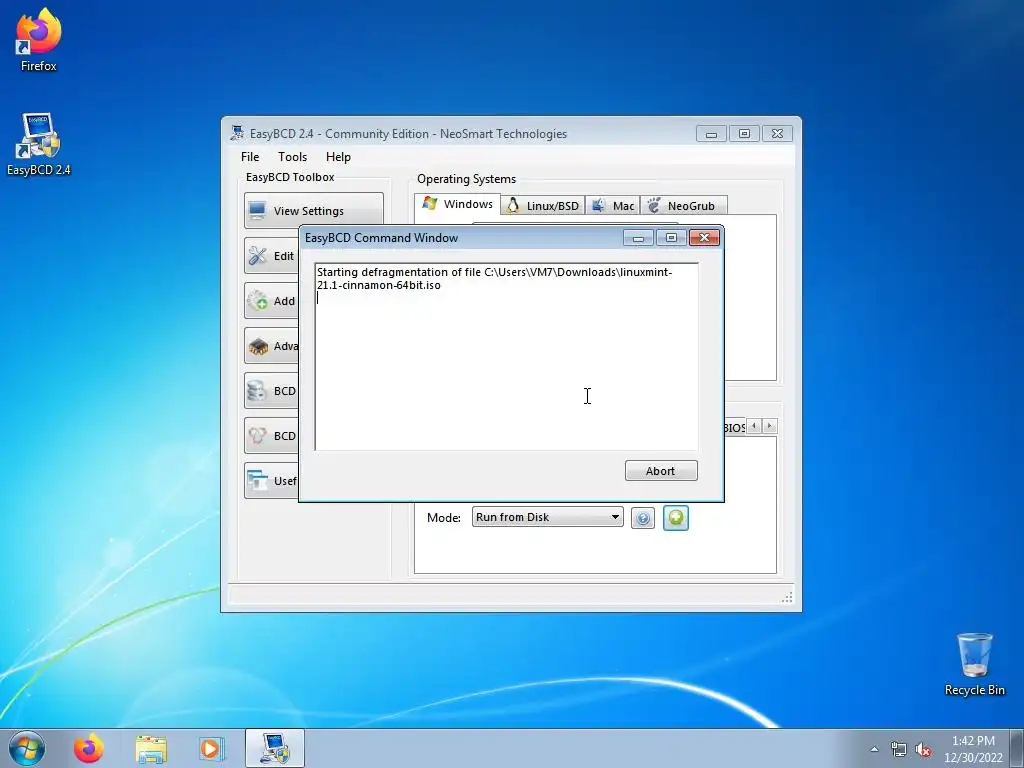
Task: Click the BCD deployment icon button
Action: click(x=271, y=436)
